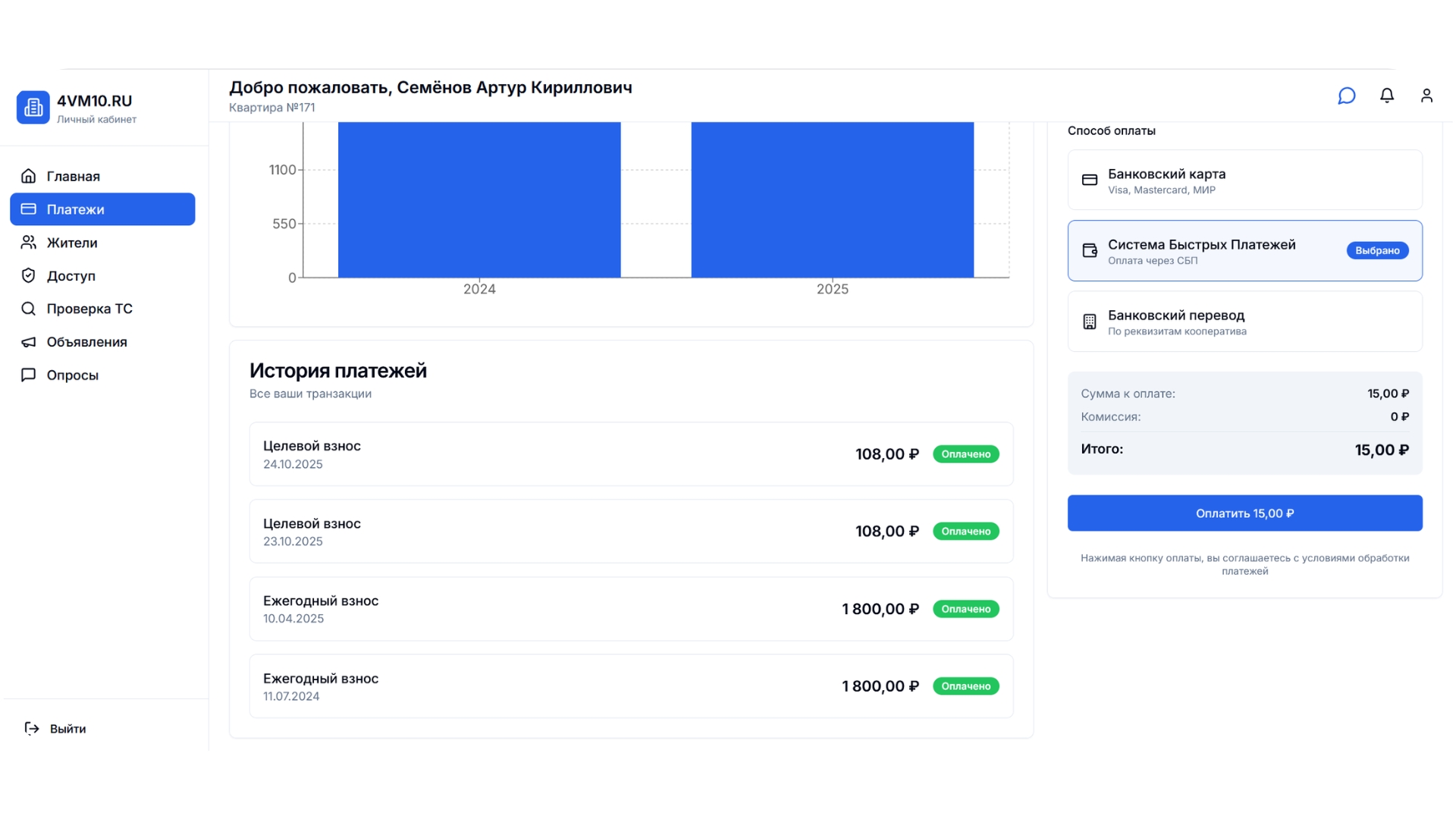Select Банковский карта payment method
The width and height of the screenshot is (1456, 819).
pyautogui.click(x=1244, y=180)
